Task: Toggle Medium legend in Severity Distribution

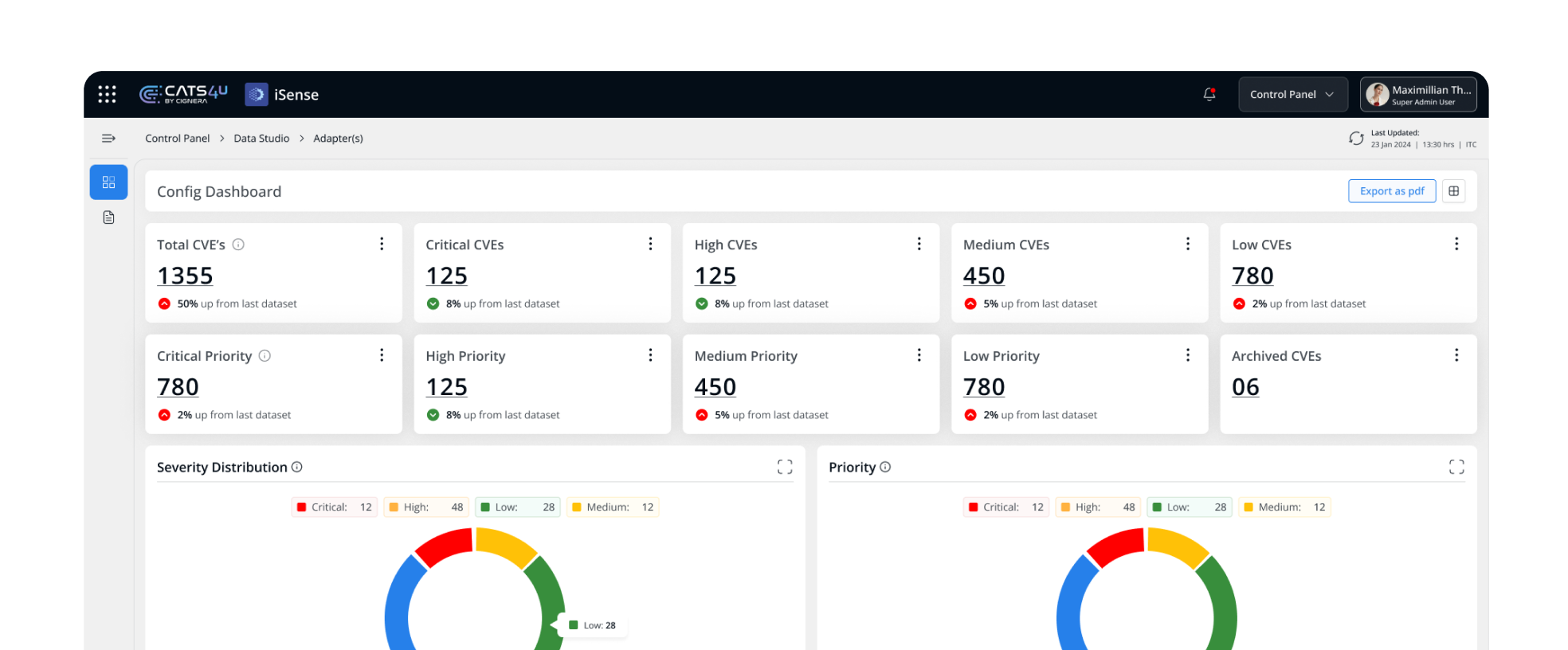Action: [x=613, y=507]
